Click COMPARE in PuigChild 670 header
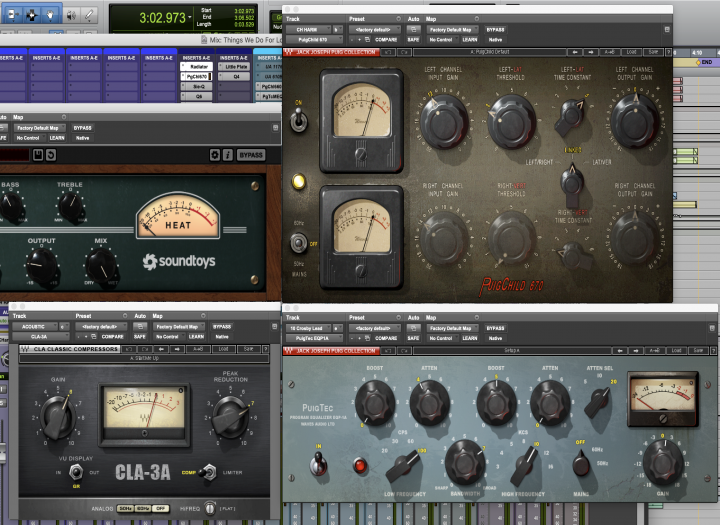The height and width of the screenshot is (525, 720). click(x=386, y=40)
